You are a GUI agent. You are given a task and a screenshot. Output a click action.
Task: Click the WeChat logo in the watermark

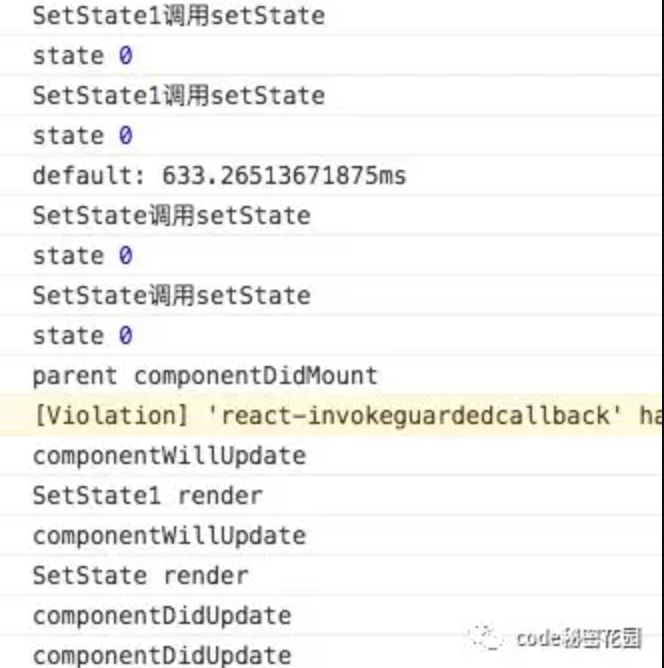pos(489,636)
